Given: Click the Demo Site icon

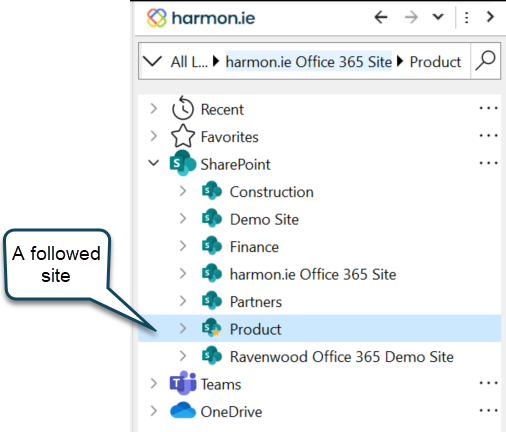Looking at the screenshot, I should (x=212, y=218).
